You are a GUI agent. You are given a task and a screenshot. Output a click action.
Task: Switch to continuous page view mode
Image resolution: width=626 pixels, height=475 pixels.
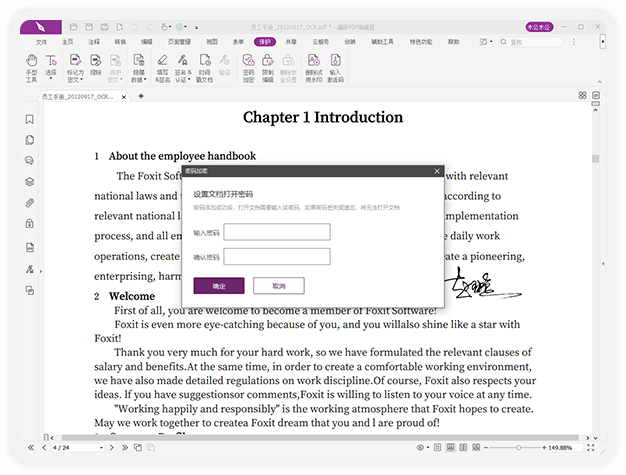[x=450, y=447]
